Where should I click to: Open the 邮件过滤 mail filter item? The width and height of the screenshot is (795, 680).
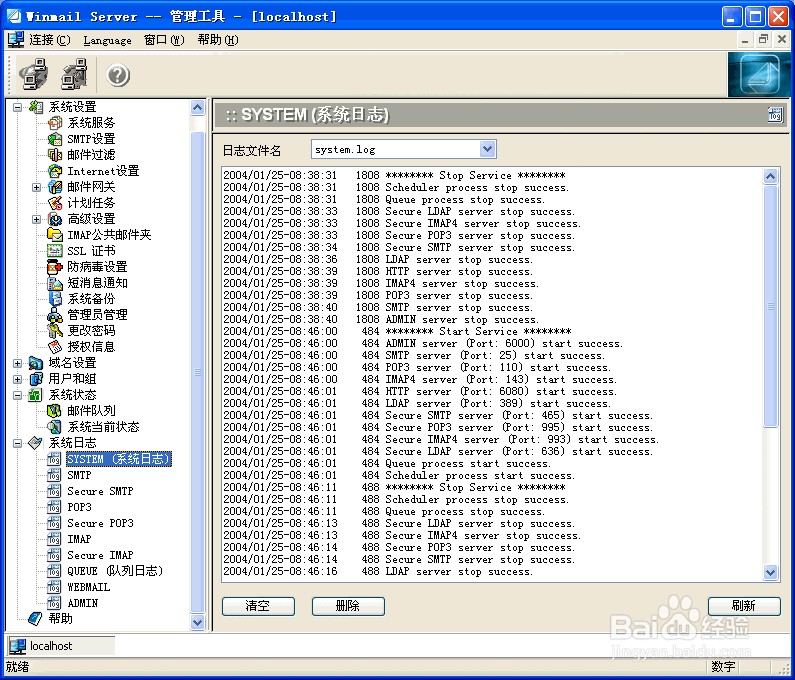click(x=91, y=155)
